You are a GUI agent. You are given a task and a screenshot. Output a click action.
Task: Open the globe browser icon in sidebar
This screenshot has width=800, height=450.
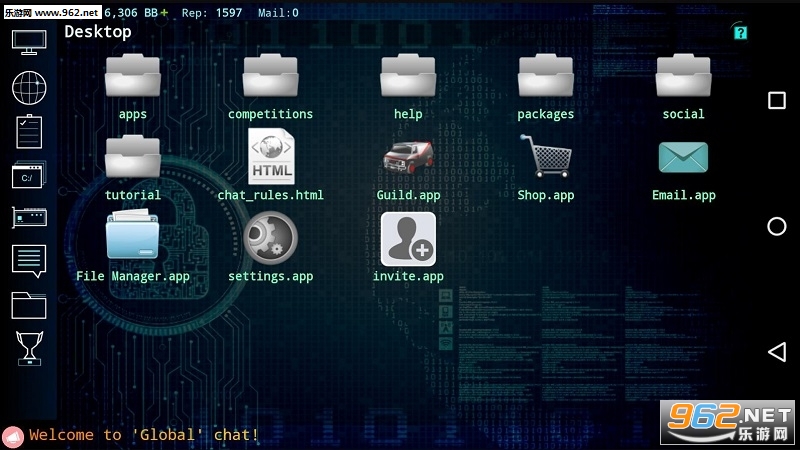[29, 87]
